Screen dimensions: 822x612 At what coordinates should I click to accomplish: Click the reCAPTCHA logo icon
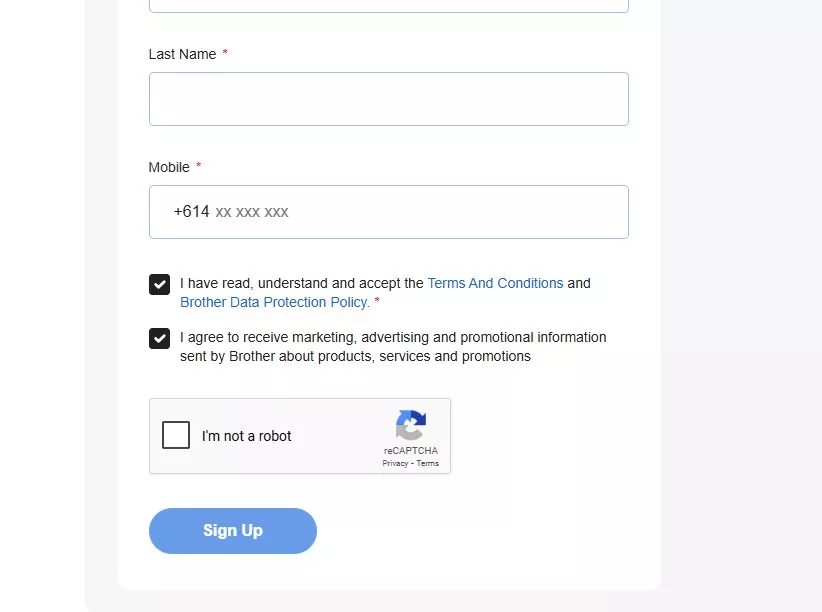(x=411, y=425)
